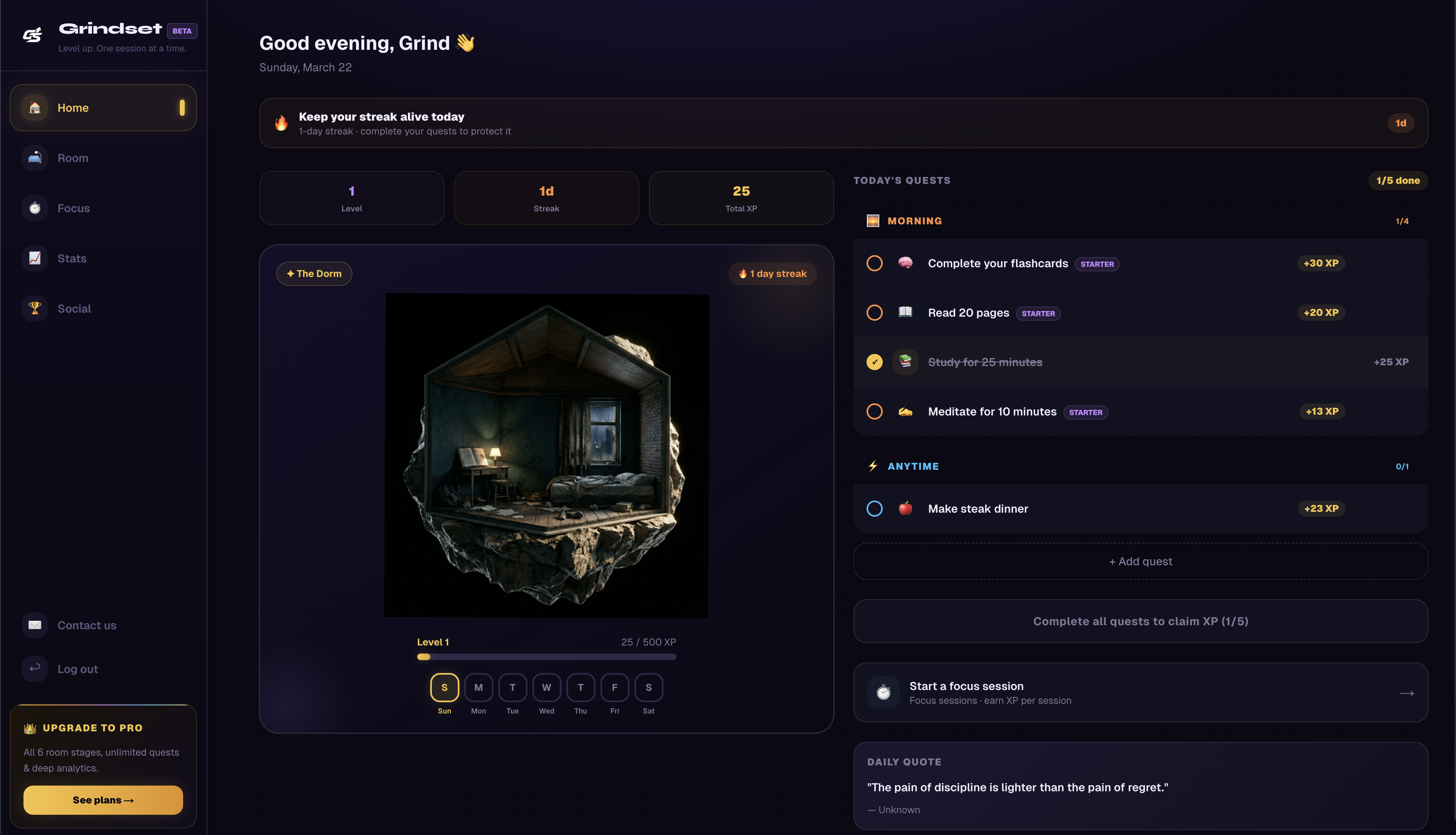Click the stopwatch icon in Start a focus session
Viewport: 1456px width, 835px height.
pos(884,692)
